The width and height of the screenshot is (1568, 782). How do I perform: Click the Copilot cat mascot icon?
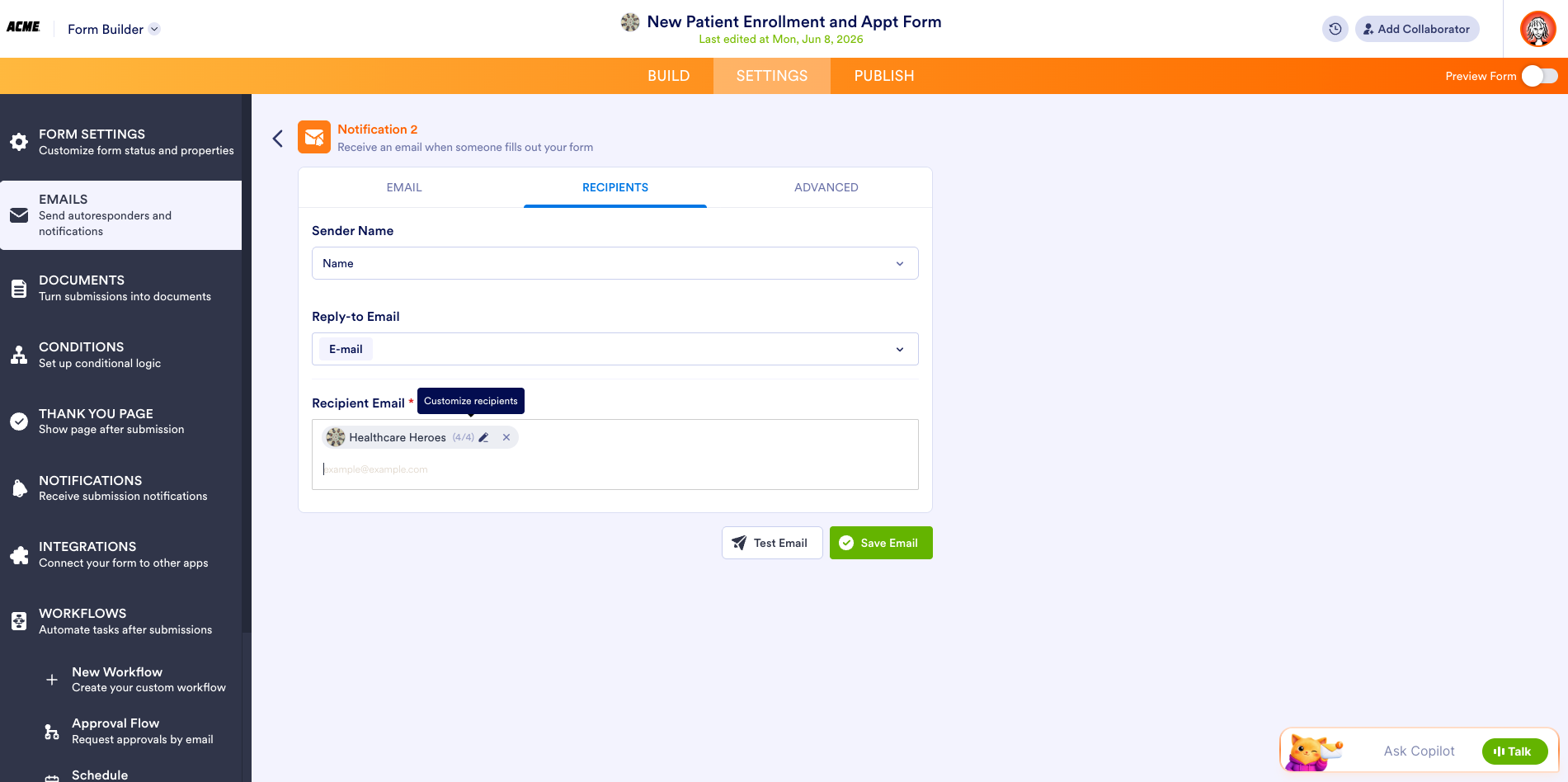coord(1314,751)
